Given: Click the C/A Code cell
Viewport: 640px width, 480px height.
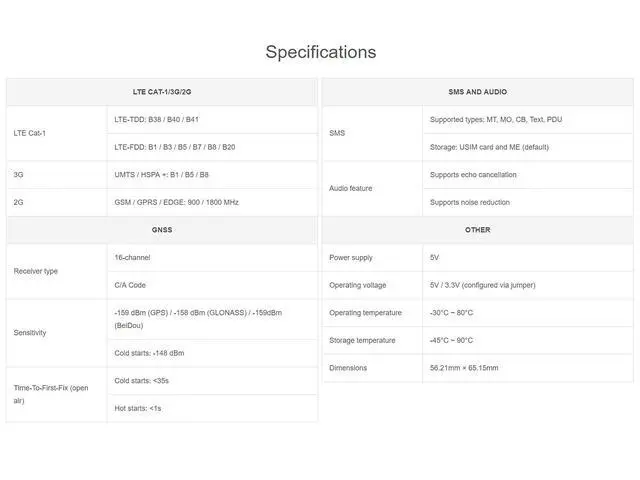Looking at the screenshot, I should 212,285.
